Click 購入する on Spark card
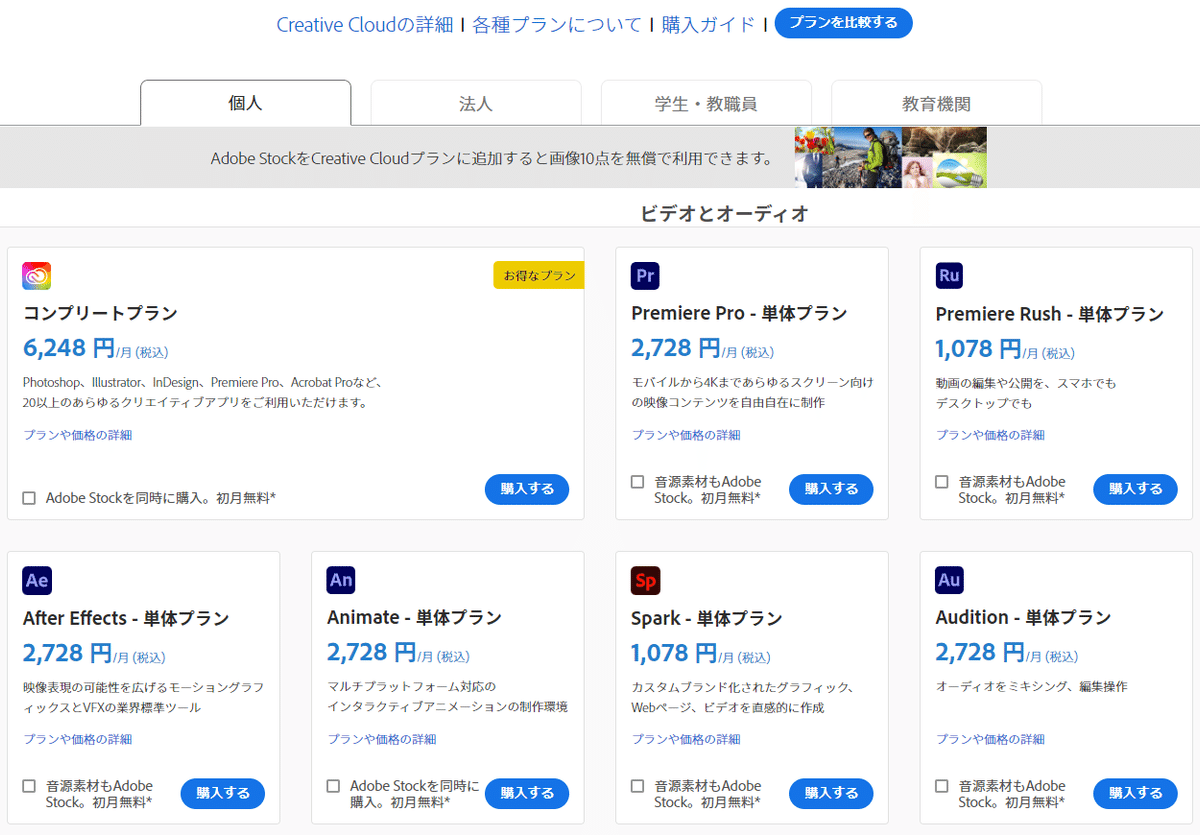Screen dimensions: 1200x835 point(831,793)
